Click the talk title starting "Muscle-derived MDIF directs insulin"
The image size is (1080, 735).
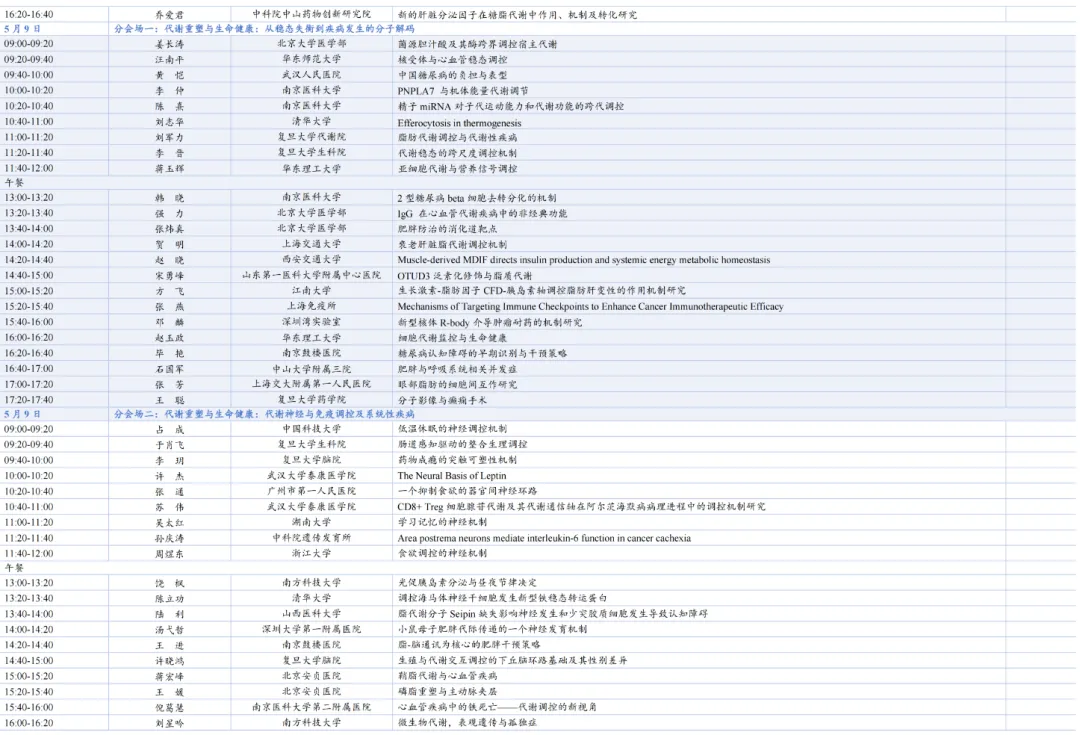click(583, 260)
